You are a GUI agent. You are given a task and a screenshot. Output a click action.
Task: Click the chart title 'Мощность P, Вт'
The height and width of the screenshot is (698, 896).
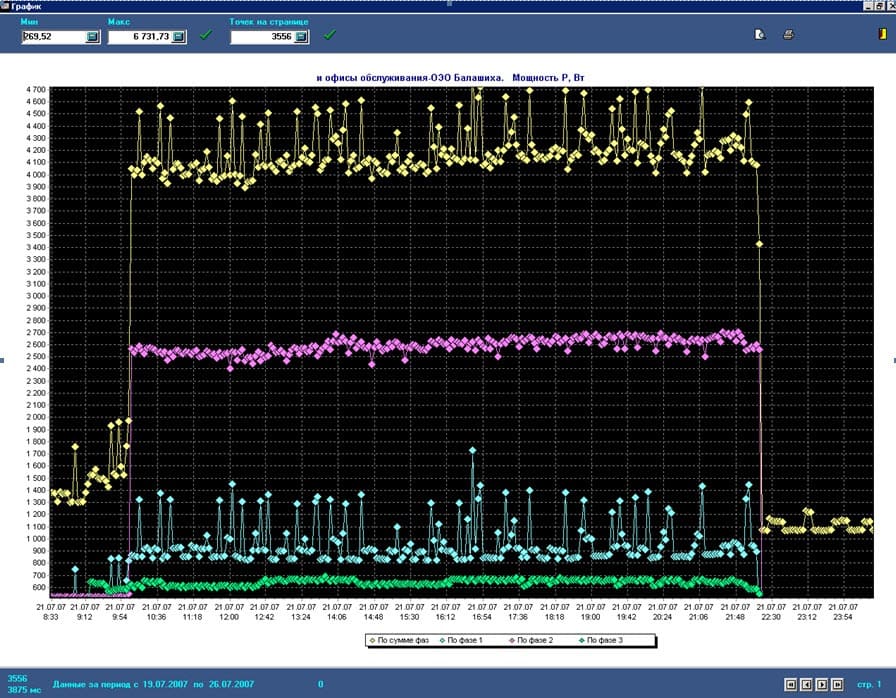(548, 78)
